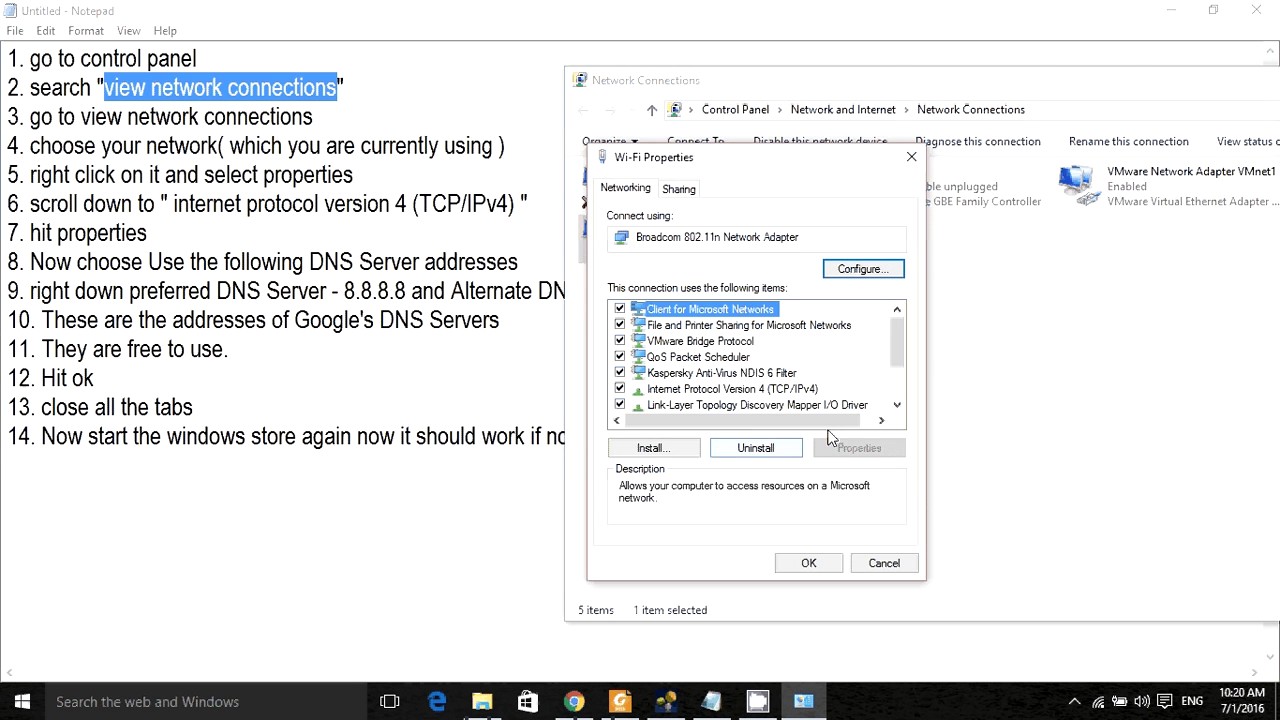The width and height of the screenshot is (1280, 720).
Task: Click the Configure button
Action: (x=863, y=269)
